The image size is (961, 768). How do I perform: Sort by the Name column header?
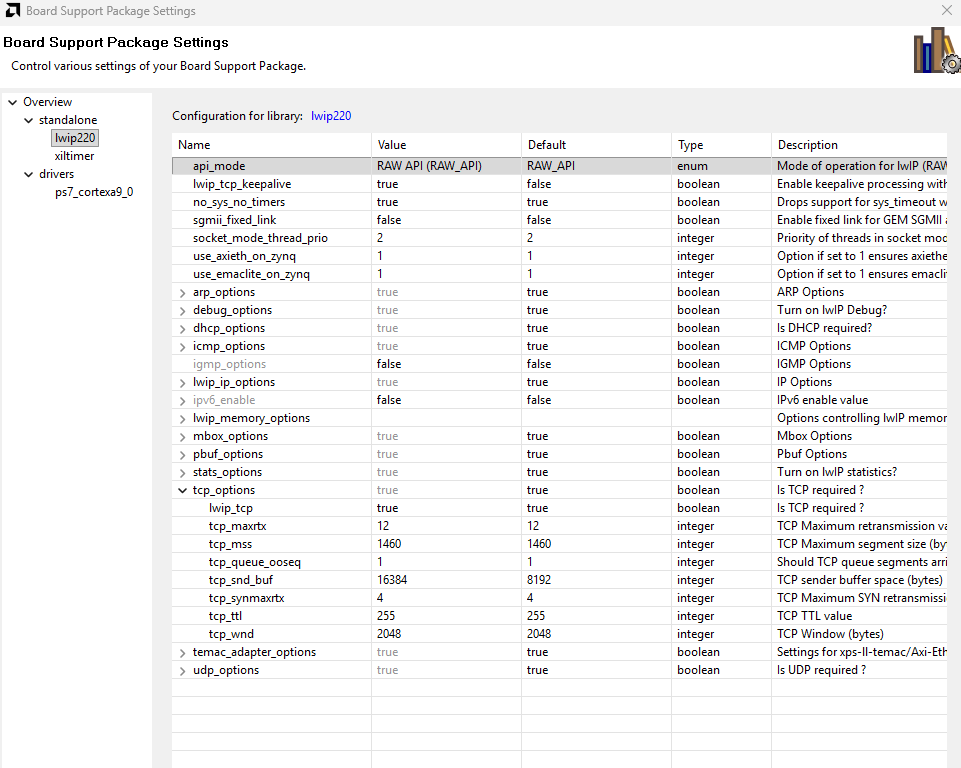(x=270, y=145)
